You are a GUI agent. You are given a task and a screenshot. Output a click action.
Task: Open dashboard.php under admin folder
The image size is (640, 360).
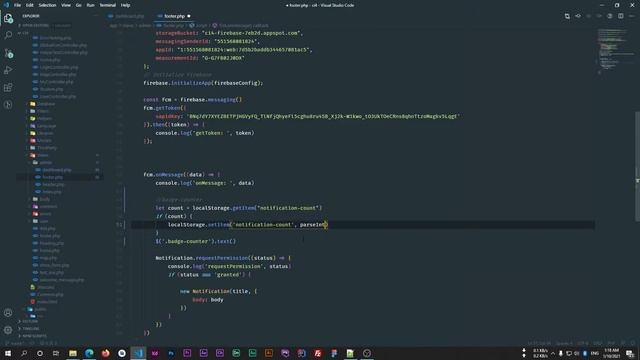[56, 170]
